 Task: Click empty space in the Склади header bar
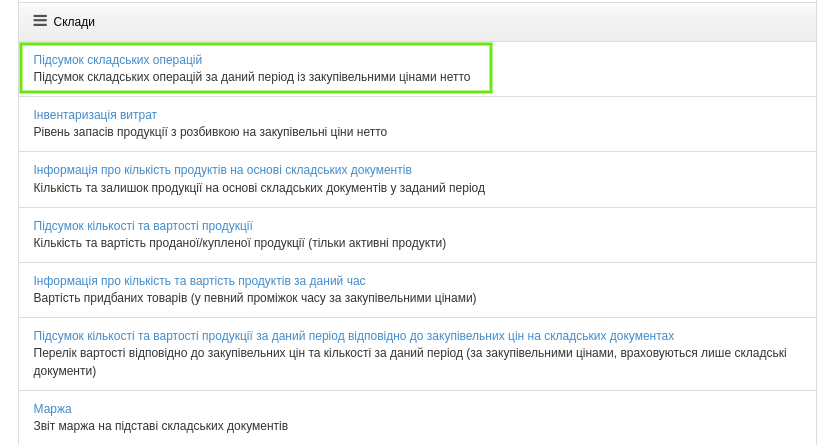(x=450, y=21)
